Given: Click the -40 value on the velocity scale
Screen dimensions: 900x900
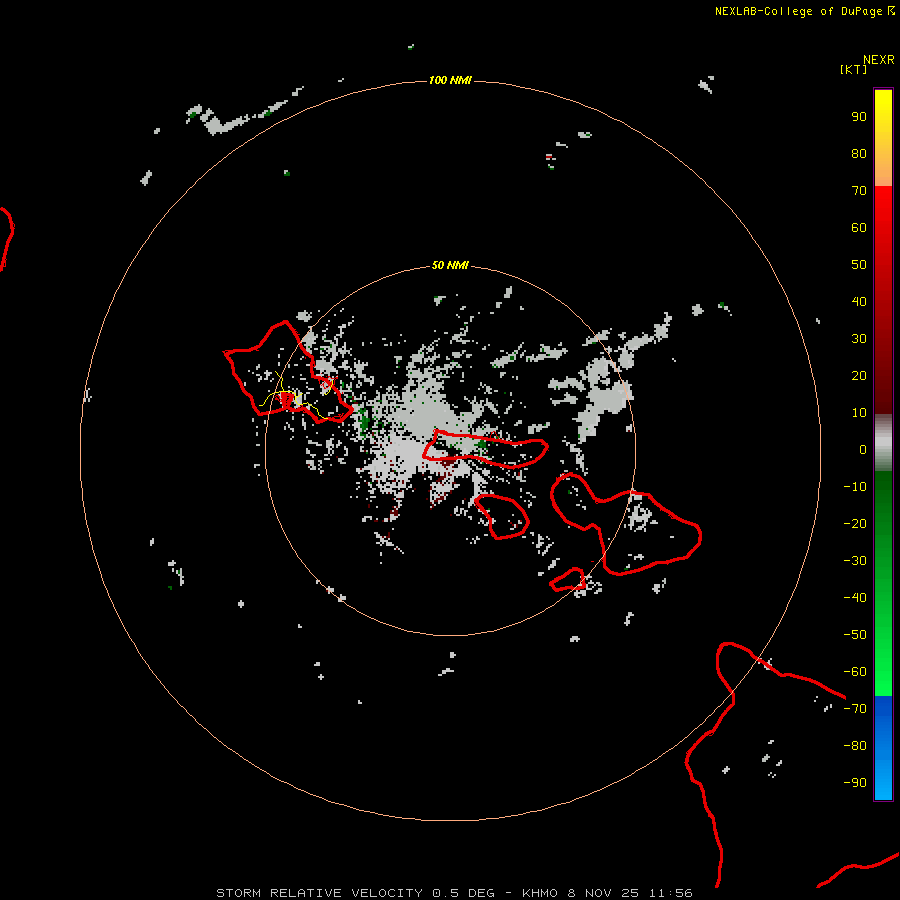Looking at the screenshot, I should 855,598.
